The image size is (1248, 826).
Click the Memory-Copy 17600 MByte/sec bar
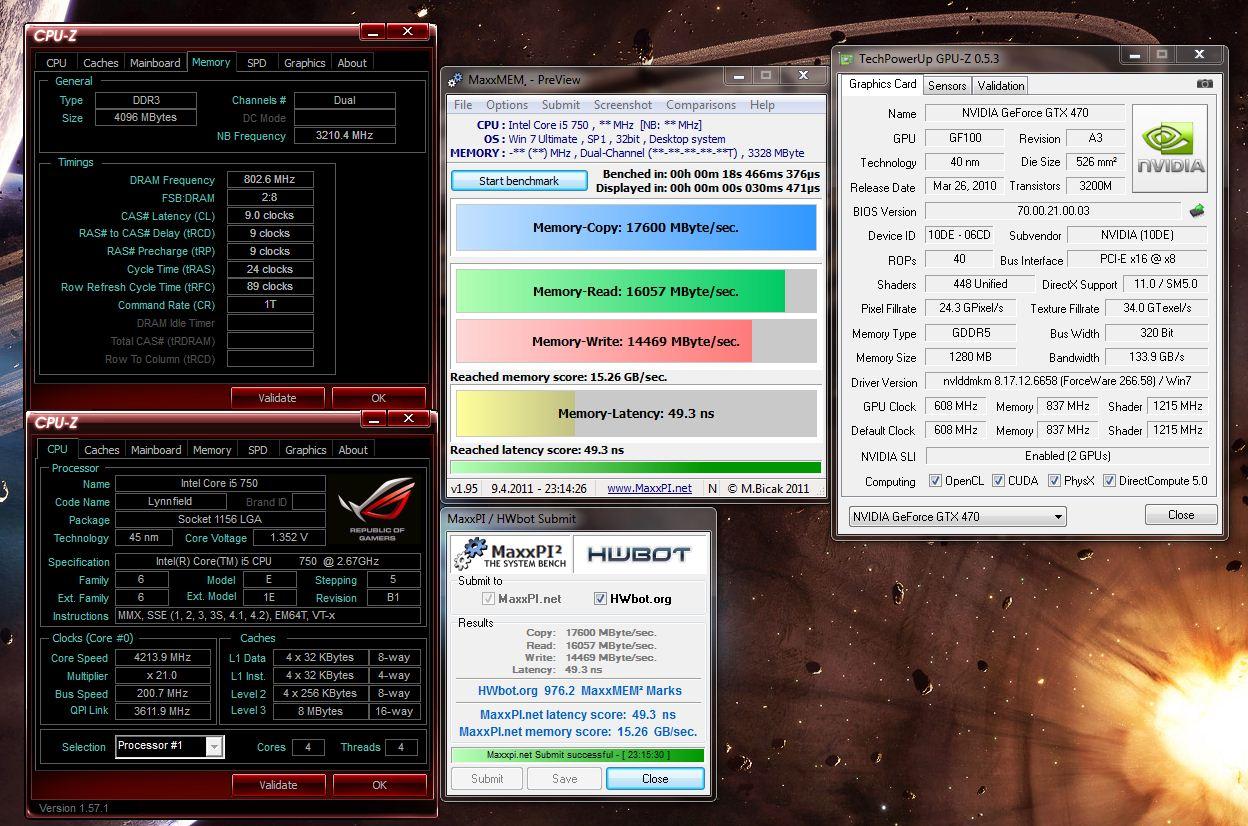coord(636,227)
